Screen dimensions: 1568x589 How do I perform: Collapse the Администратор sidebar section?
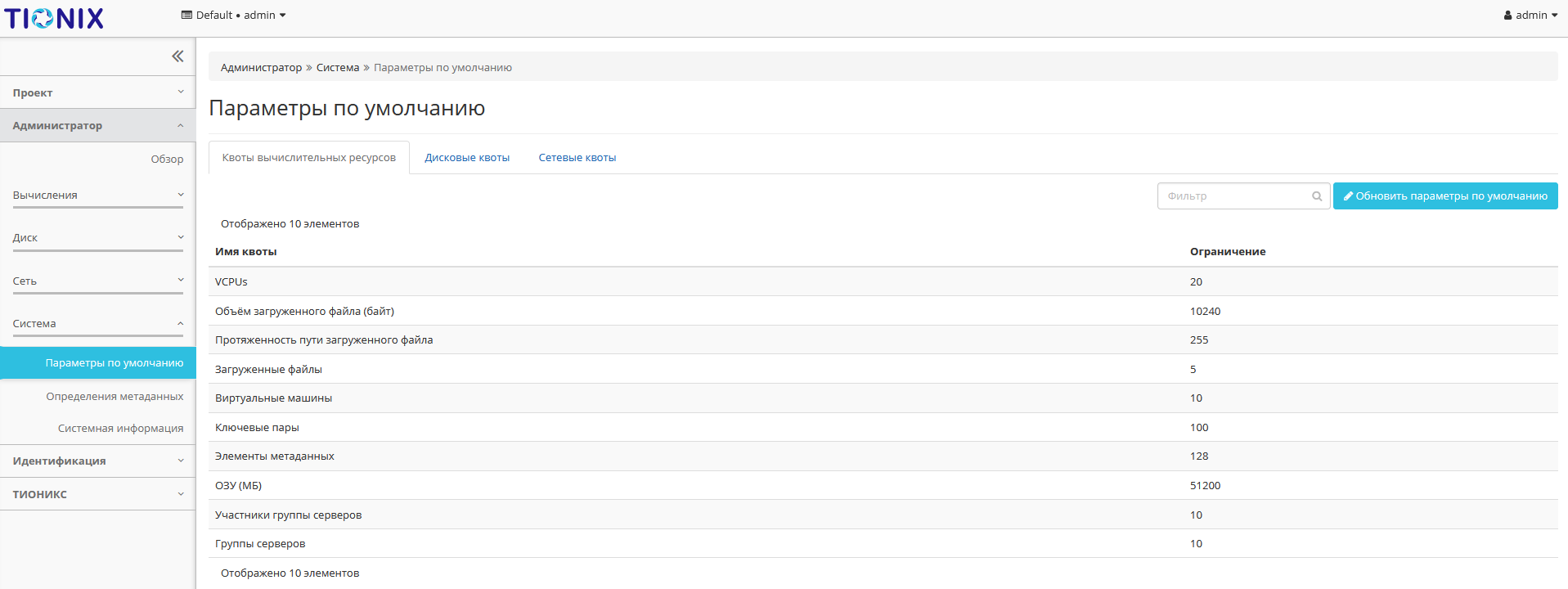coord(97,125)
